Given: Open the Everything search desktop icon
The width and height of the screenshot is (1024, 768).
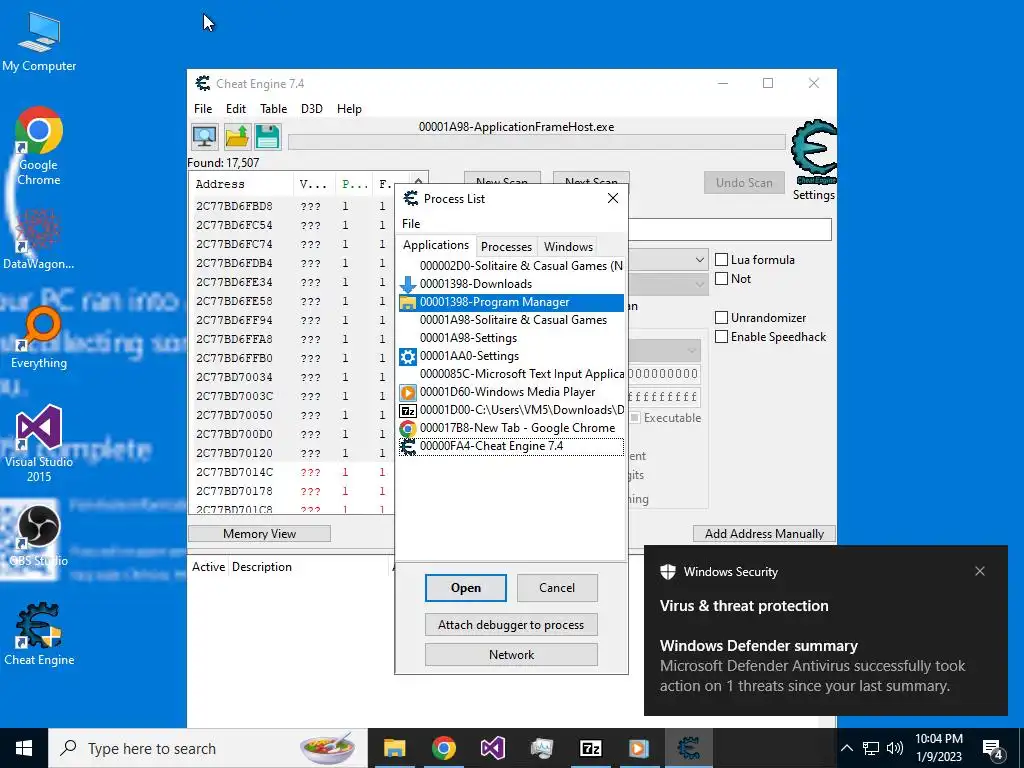Looking at the screenshot, I should coord(39,338).
